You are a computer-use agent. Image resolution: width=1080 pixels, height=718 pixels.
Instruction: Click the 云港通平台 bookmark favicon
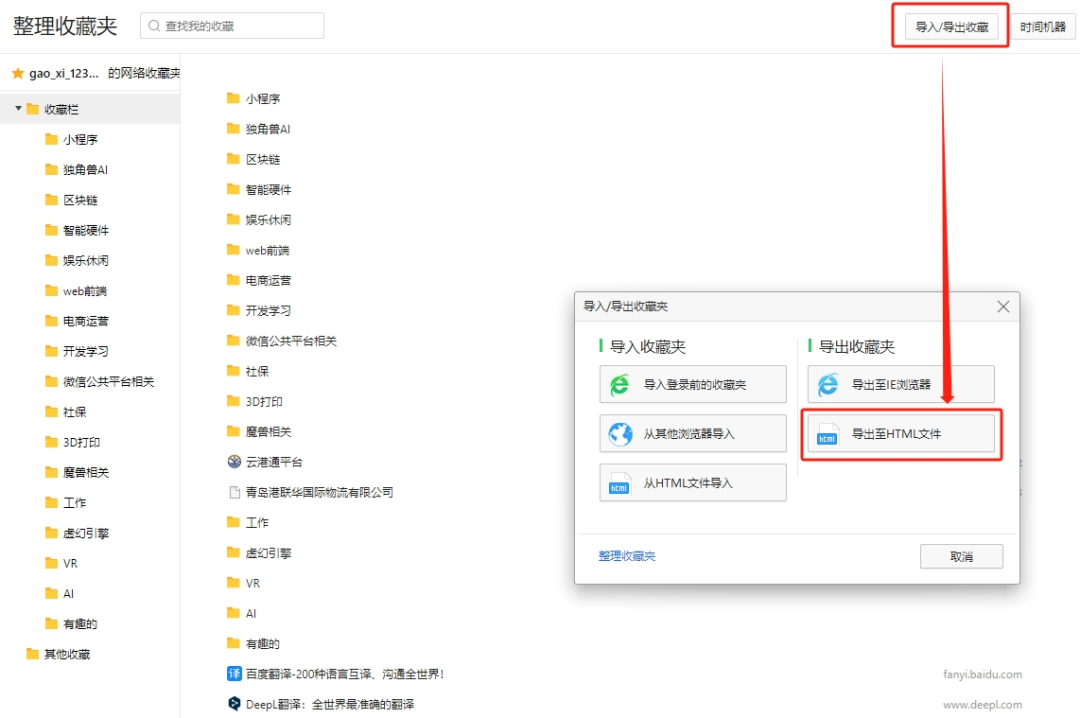234,462
